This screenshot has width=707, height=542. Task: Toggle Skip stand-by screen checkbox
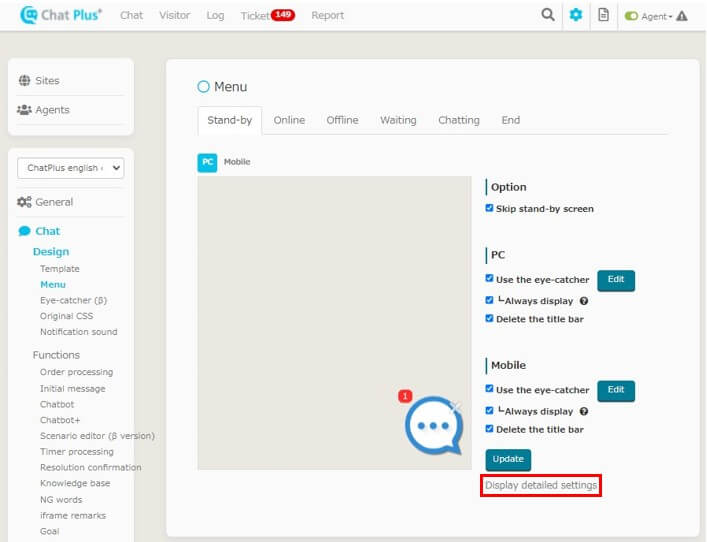click(x=489, y=208)
